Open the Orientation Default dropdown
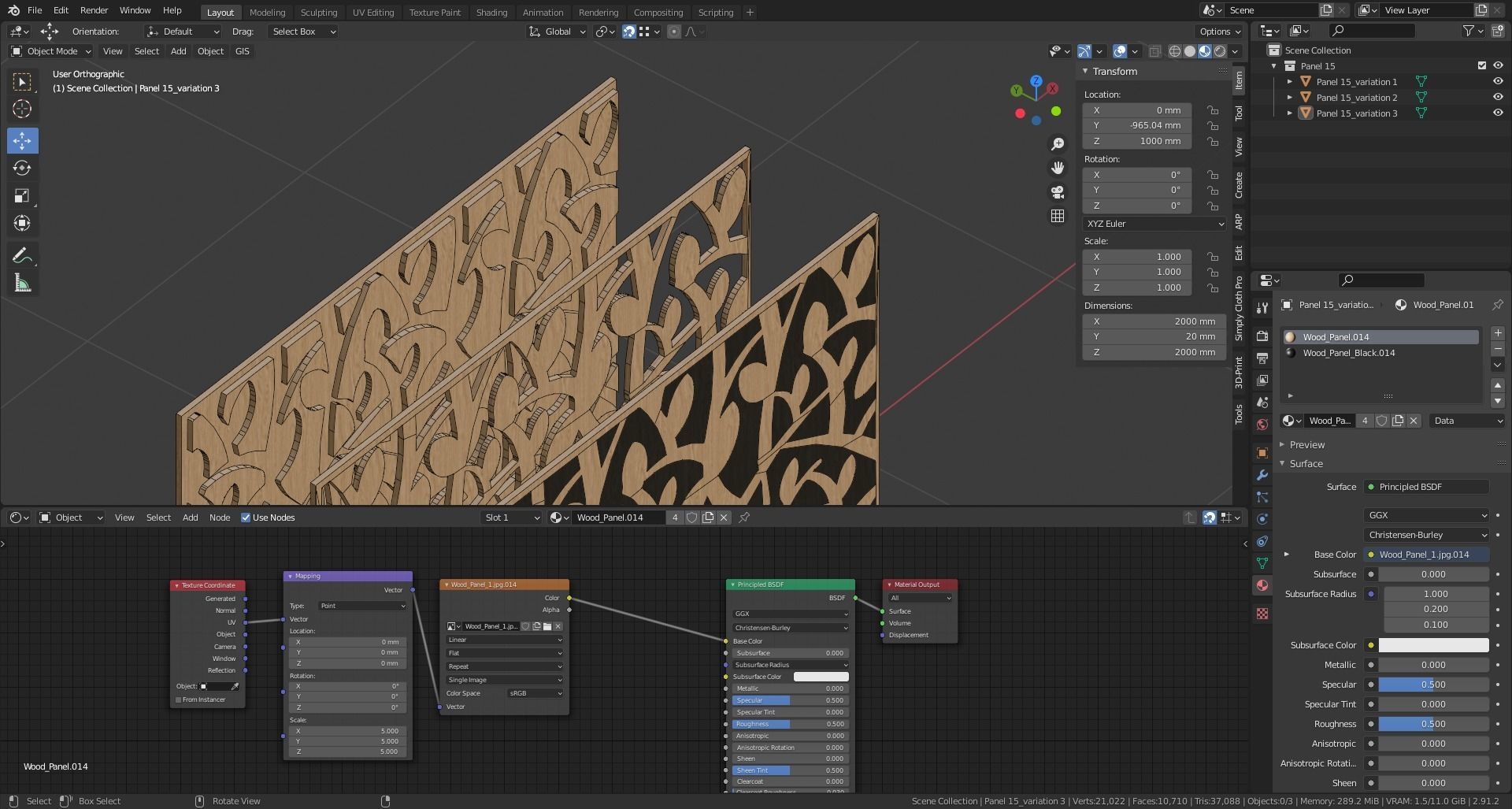This screenshot has width=1512, height=809. click(183, 32)
